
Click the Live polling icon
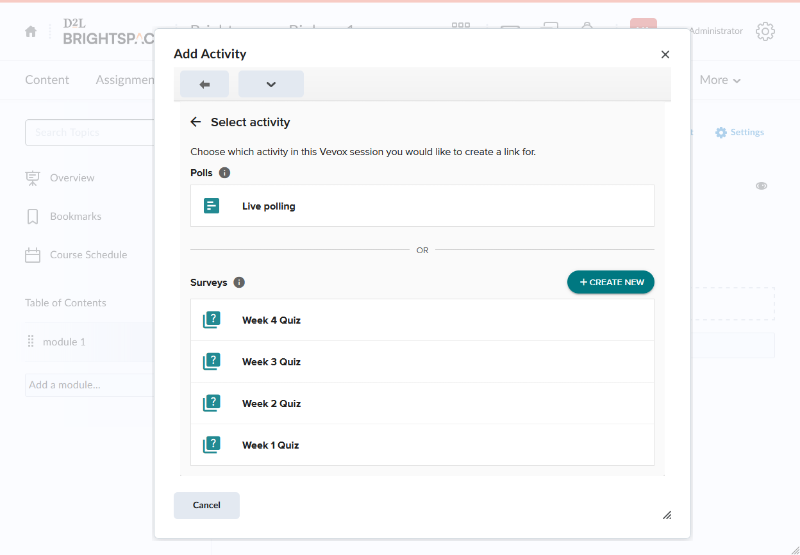(x=211, y=206)
